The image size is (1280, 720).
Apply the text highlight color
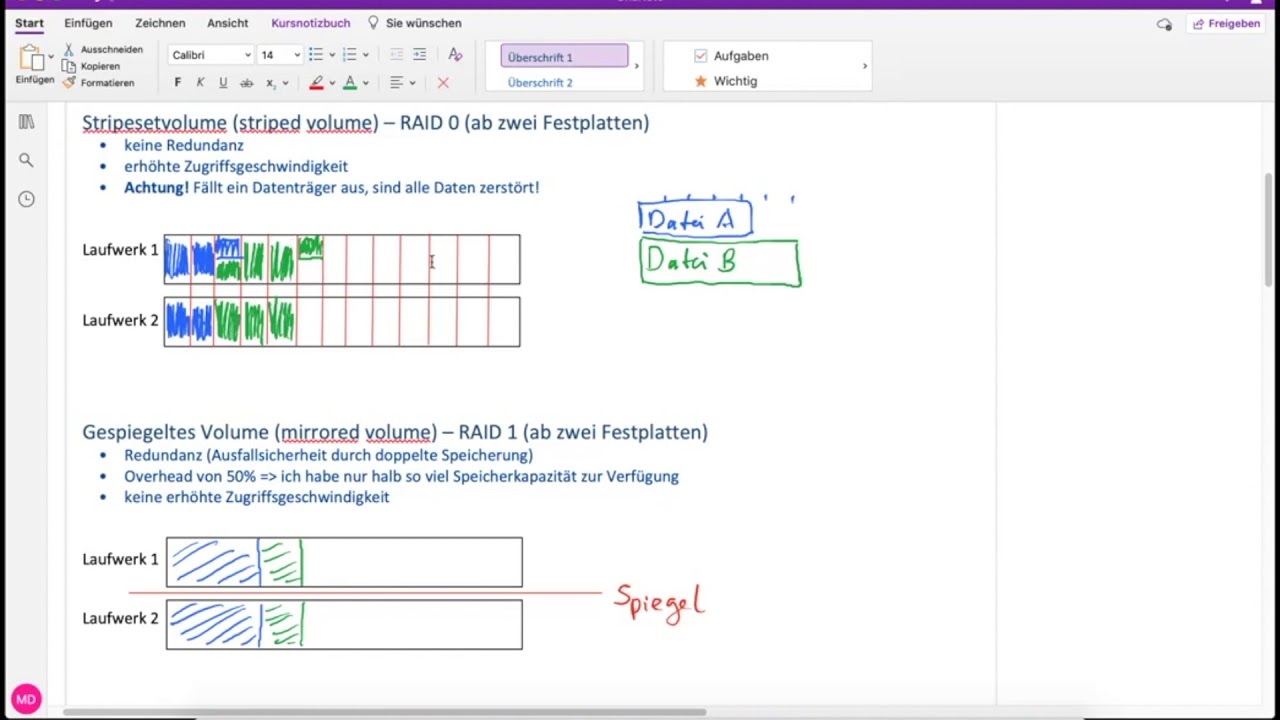(317, 83)
